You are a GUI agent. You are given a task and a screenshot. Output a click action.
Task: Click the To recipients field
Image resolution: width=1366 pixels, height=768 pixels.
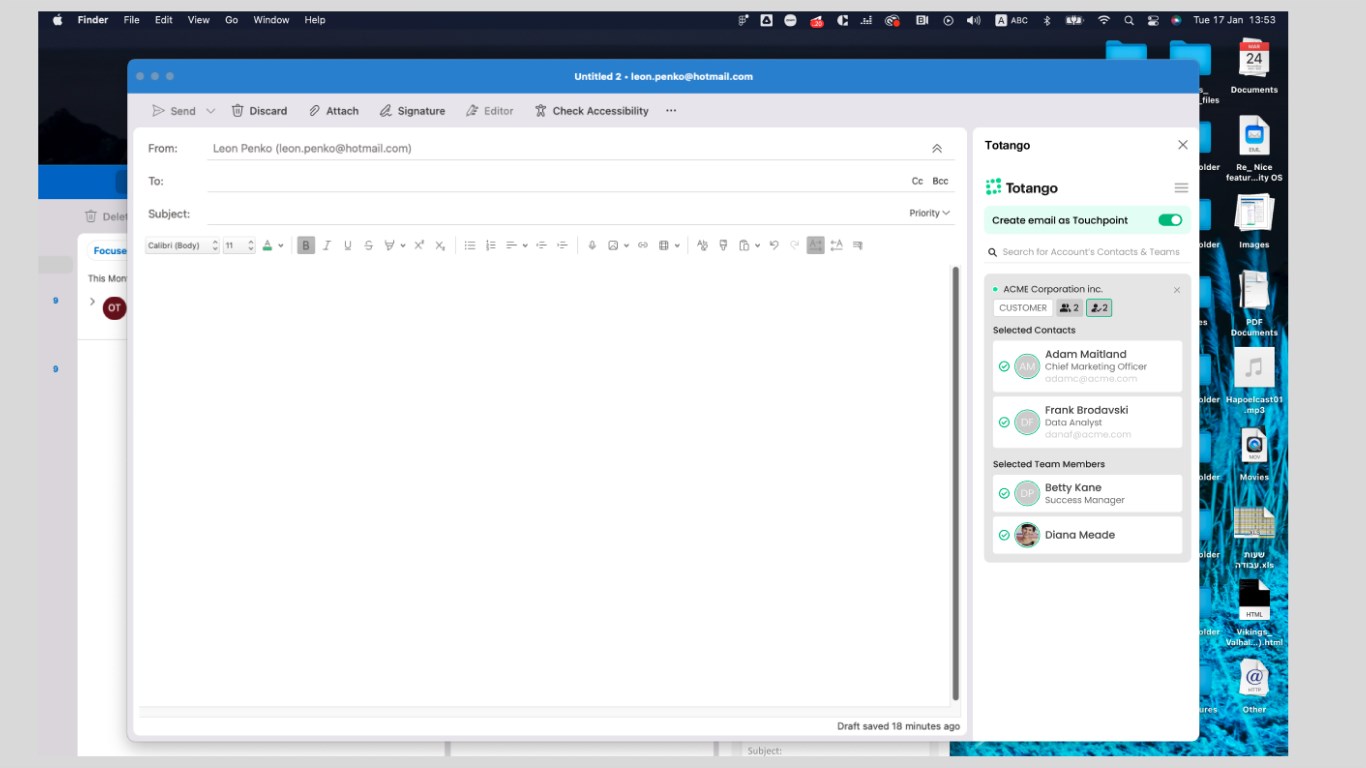tap(555, 181)
